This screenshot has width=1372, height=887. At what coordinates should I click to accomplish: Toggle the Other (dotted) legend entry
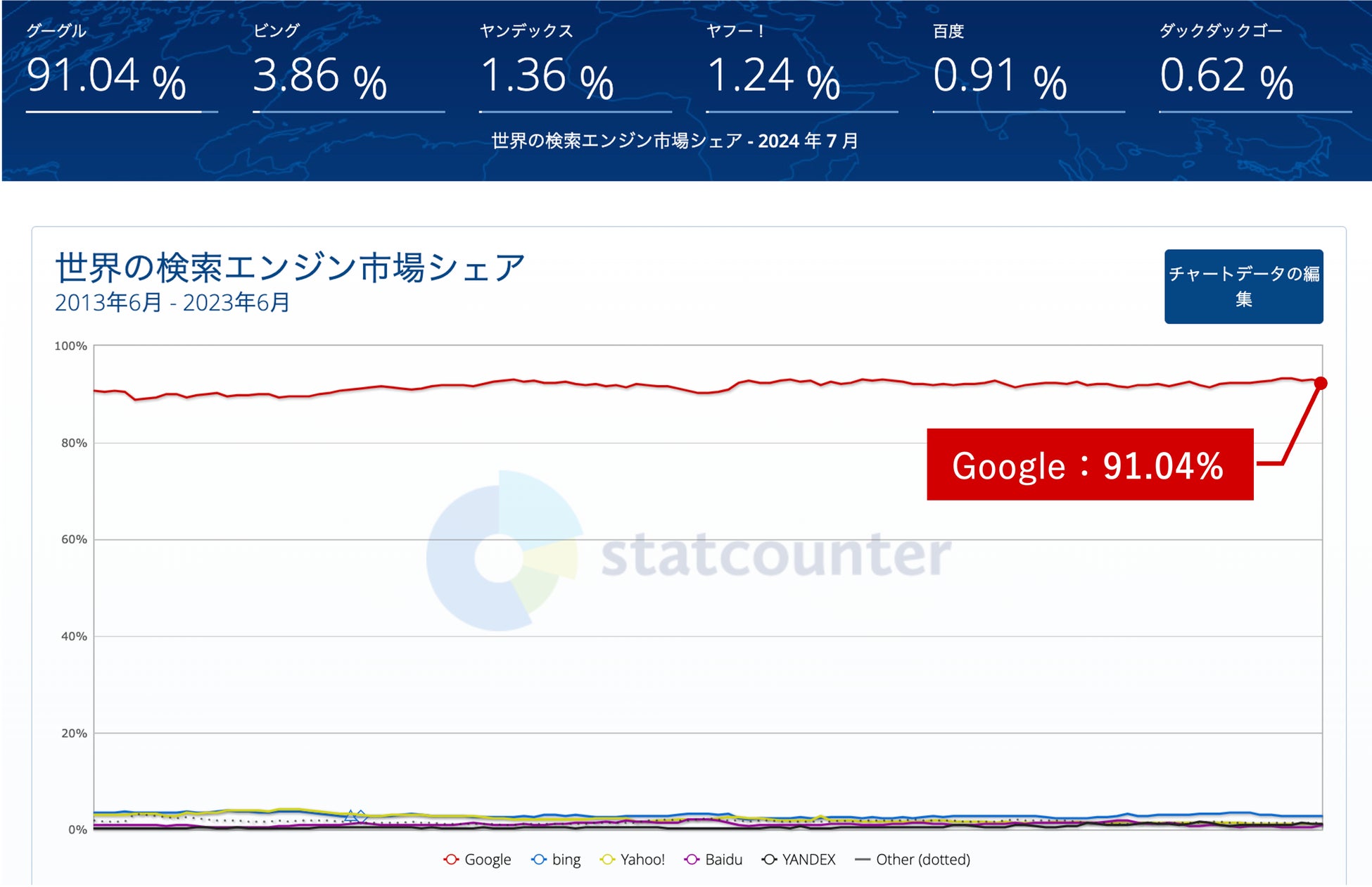click(x=913, y=860)
